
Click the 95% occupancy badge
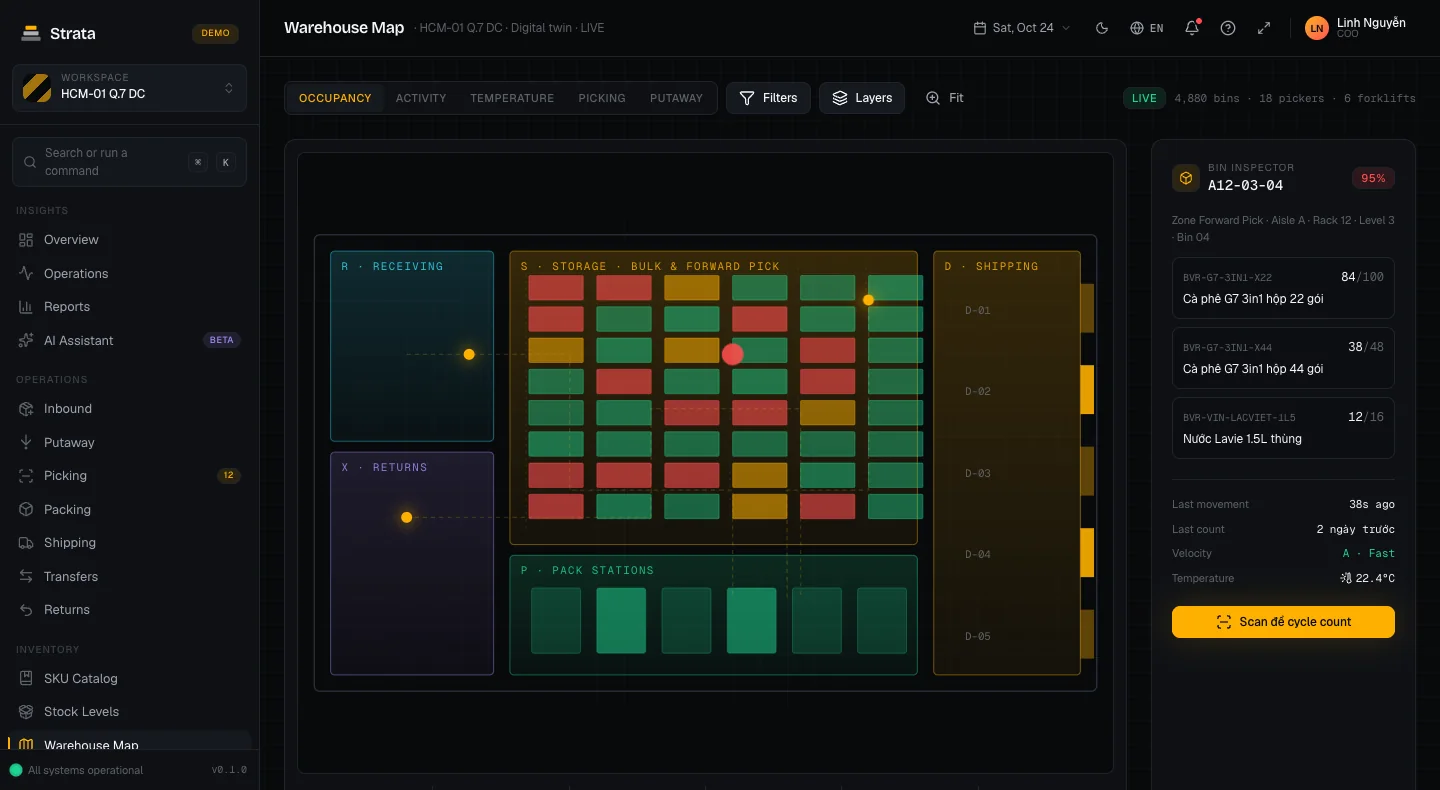click(1373, 178)
